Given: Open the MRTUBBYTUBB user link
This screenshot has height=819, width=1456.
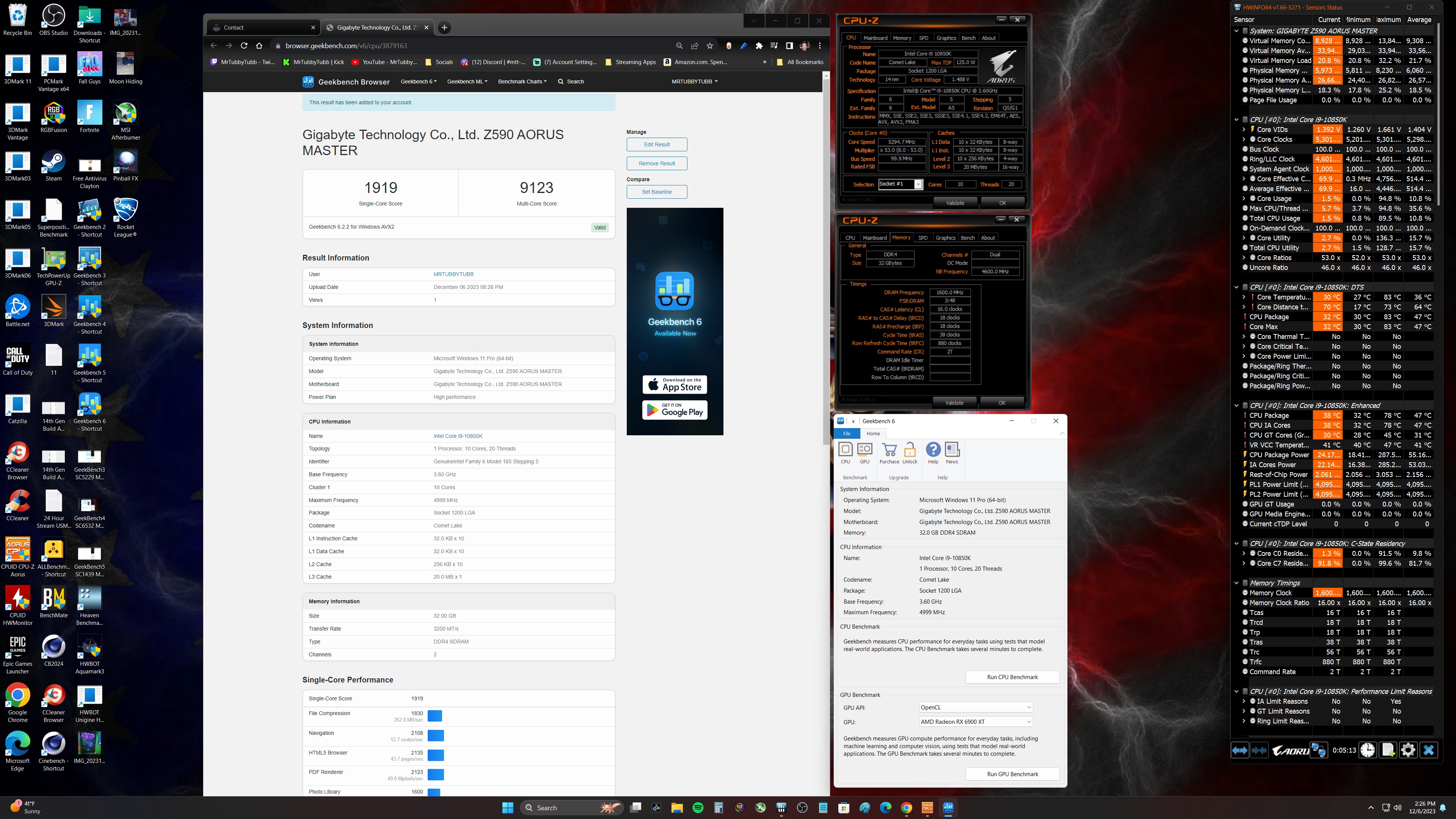Looking at the screenshot, I should tap(453, 274).
